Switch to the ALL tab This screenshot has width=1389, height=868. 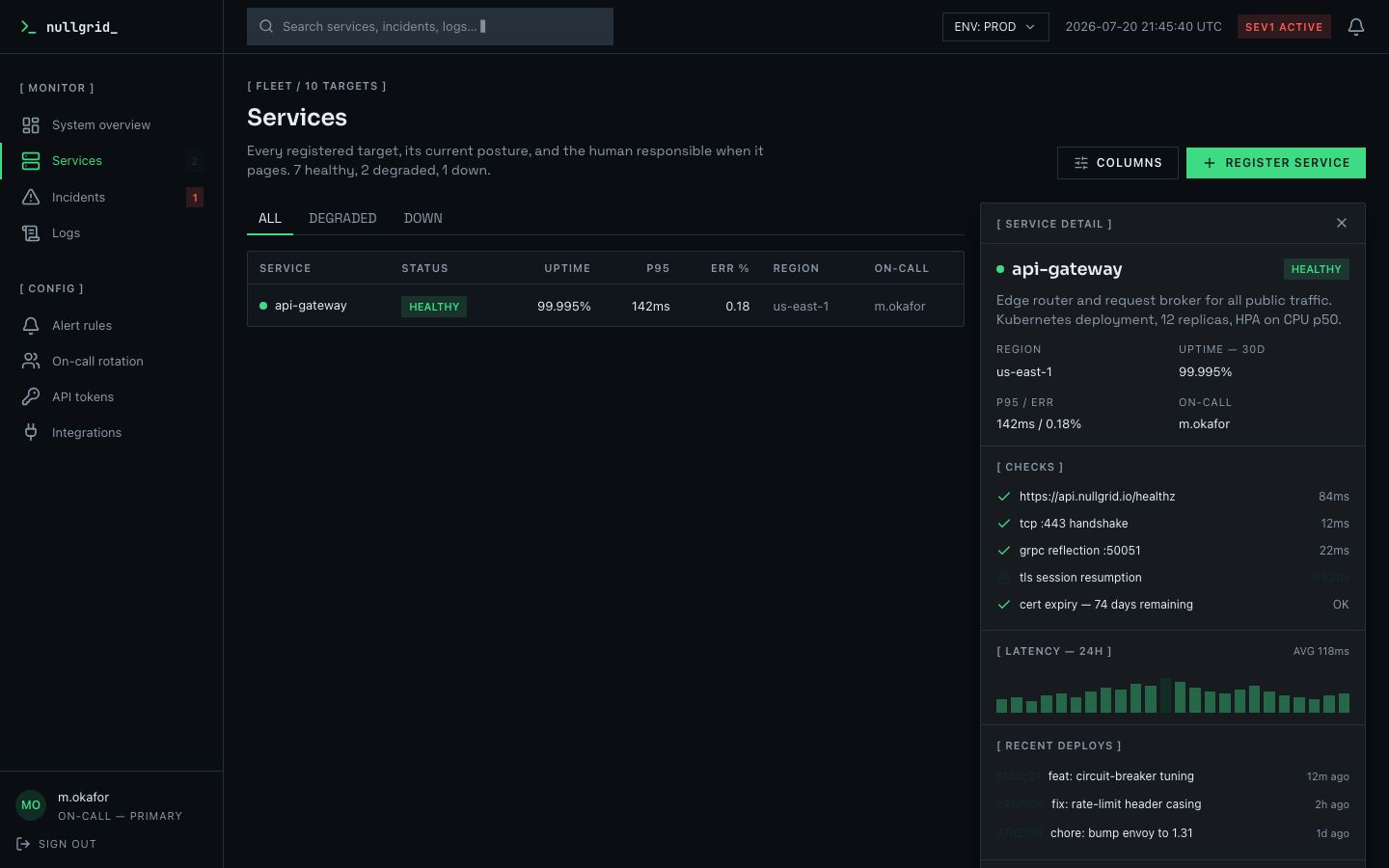[x=270, y=219]
